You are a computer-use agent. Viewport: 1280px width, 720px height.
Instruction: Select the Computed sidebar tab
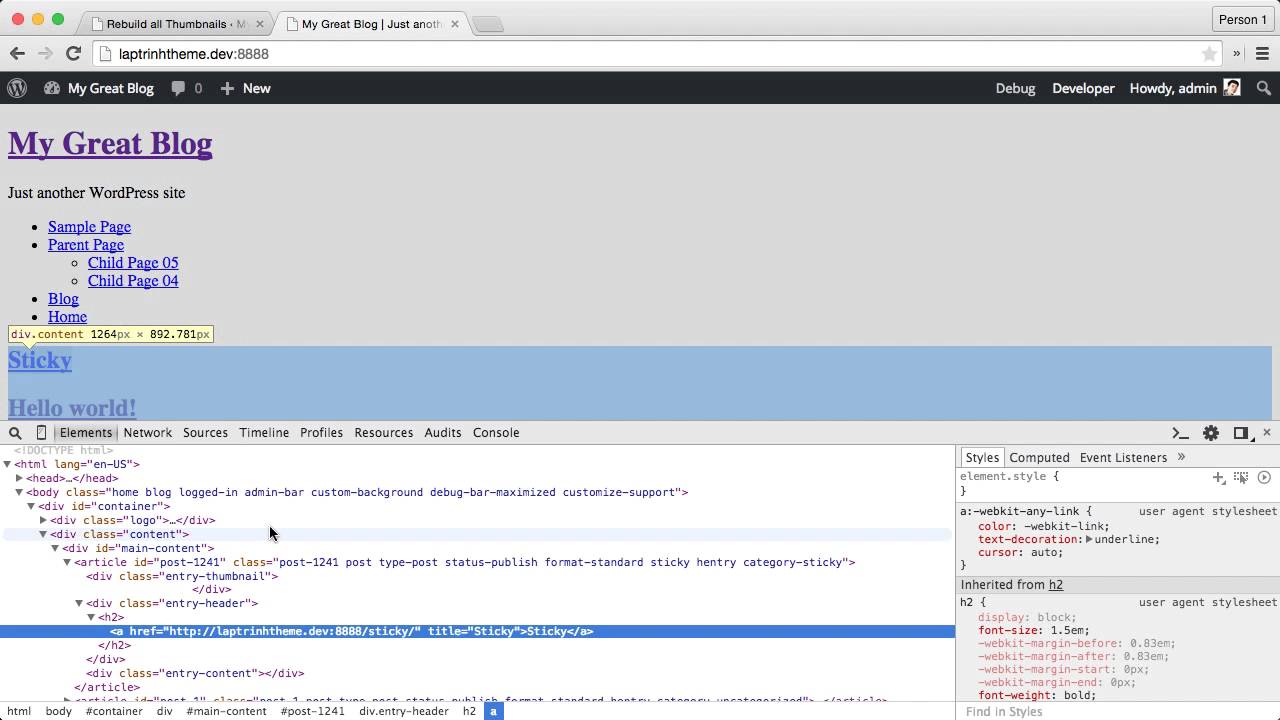[1039, 457]
